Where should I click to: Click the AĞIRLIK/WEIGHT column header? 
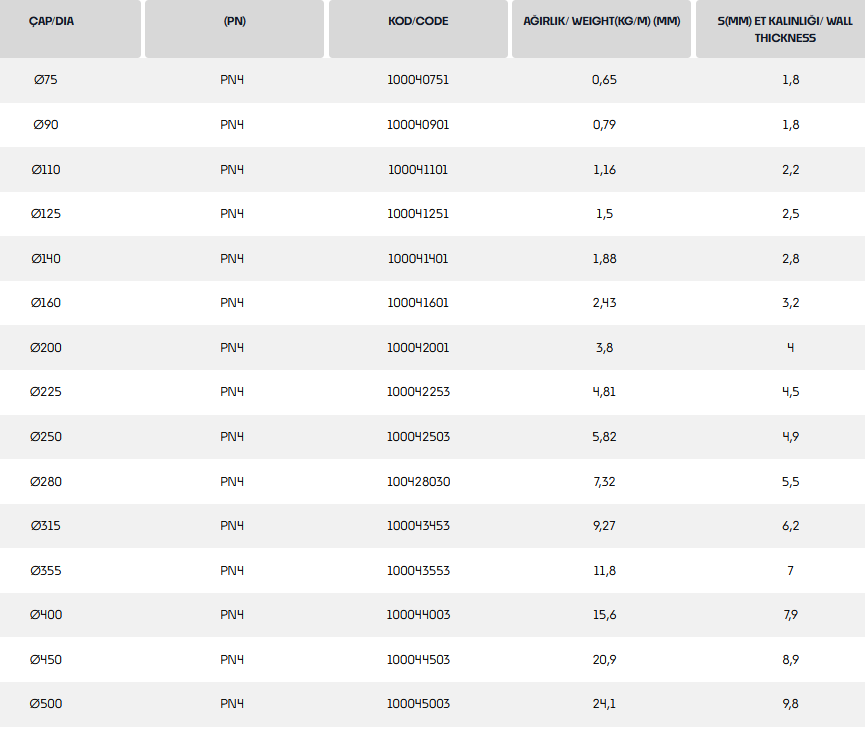(x=602, y=21)
